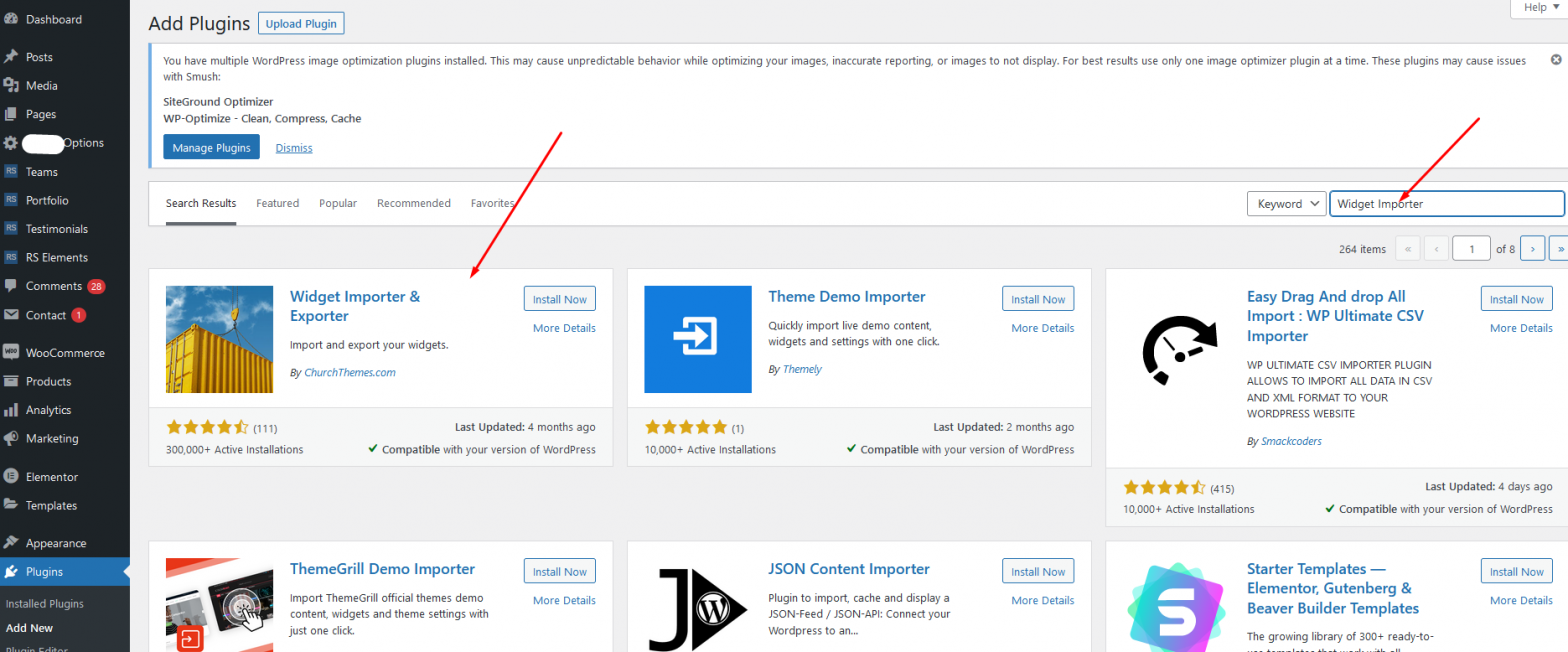Open Add New plugins submenu item
The image size is (1568, 652).
[29, 628]
